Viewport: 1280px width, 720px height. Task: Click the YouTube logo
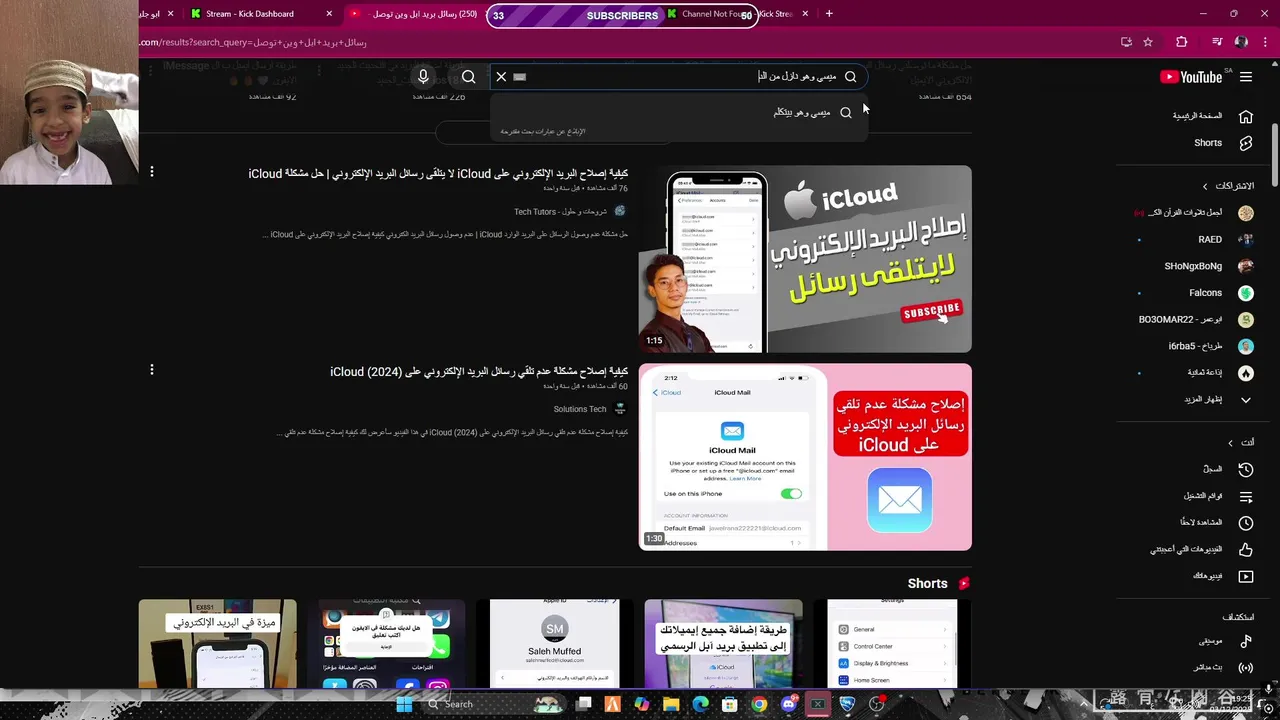(x=1191, y=77)
